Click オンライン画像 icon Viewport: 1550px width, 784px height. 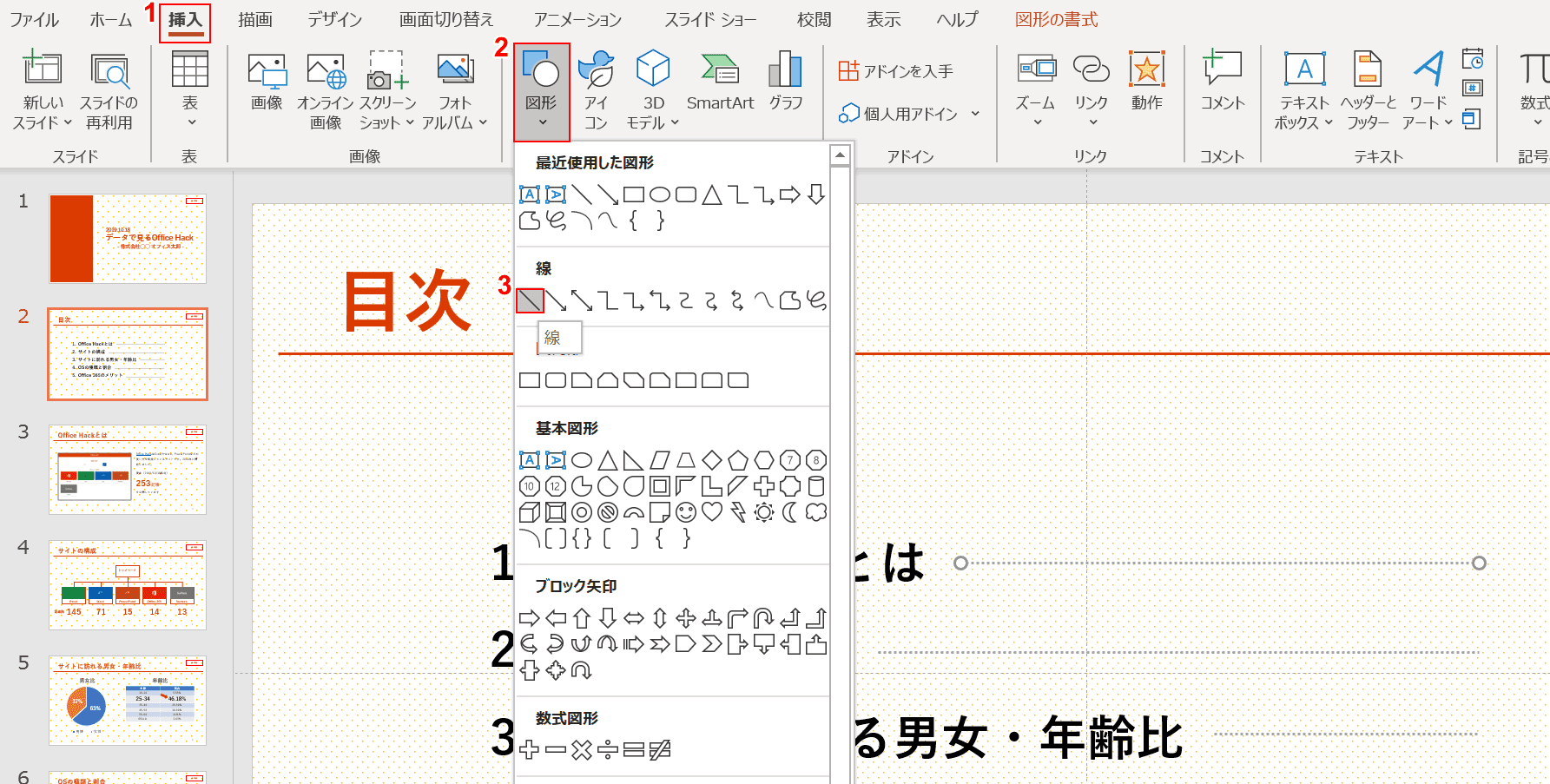coord(326,91)
